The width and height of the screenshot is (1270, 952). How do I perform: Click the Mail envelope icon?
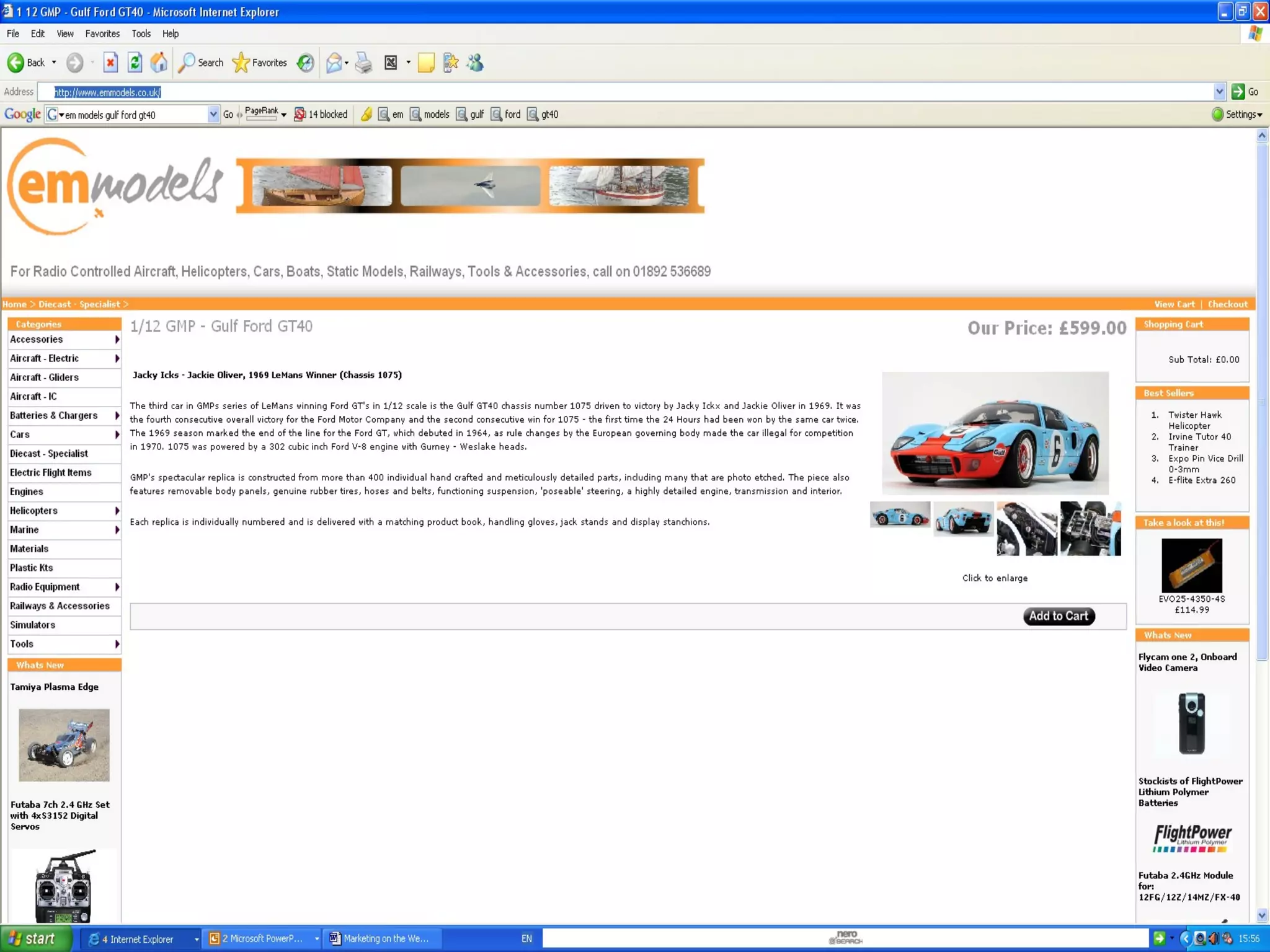click(334, 63)
